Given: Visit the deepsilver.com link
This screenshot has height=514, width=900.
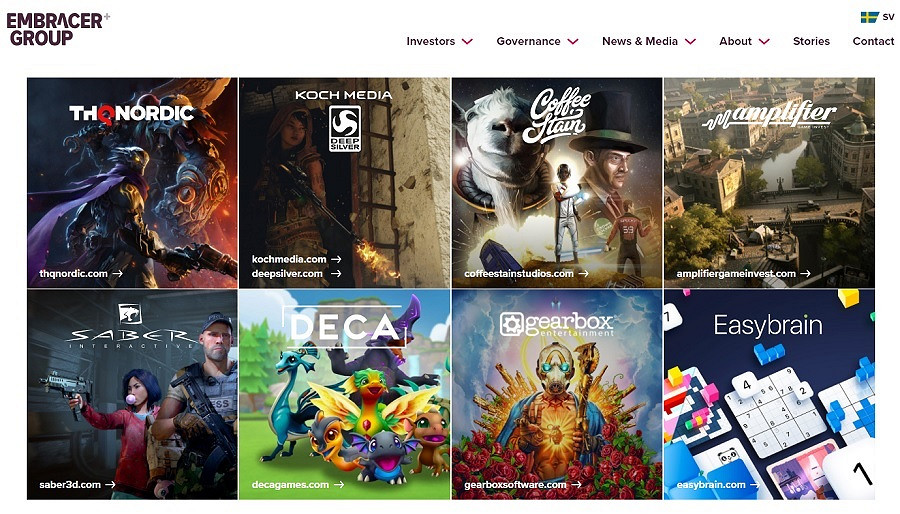Looking at the screenshot, I should pyautogui.click(x=296, y=274).
